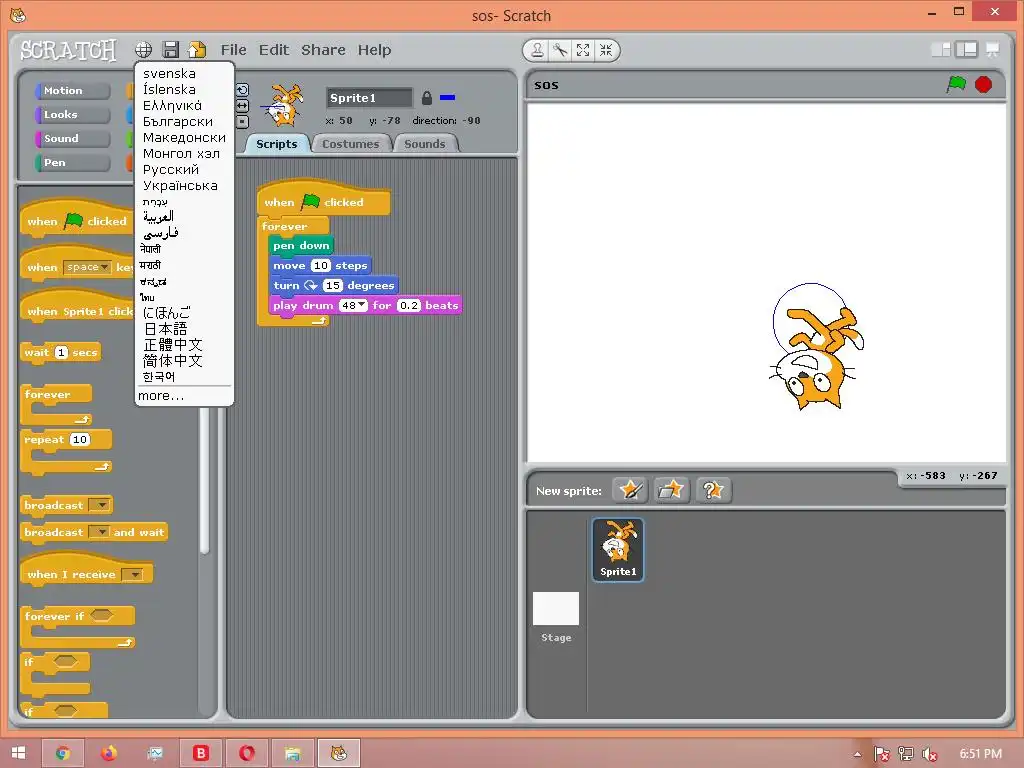Choose Українська from language list

click(180, 185)
